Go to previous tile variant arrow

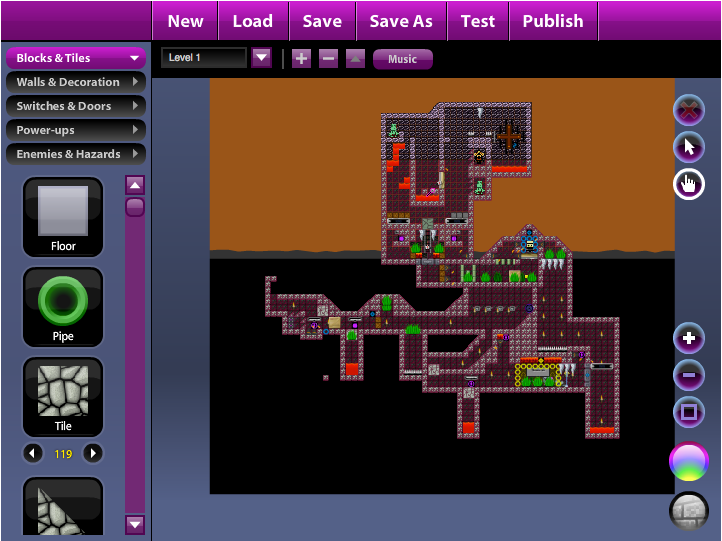point(32,454)
